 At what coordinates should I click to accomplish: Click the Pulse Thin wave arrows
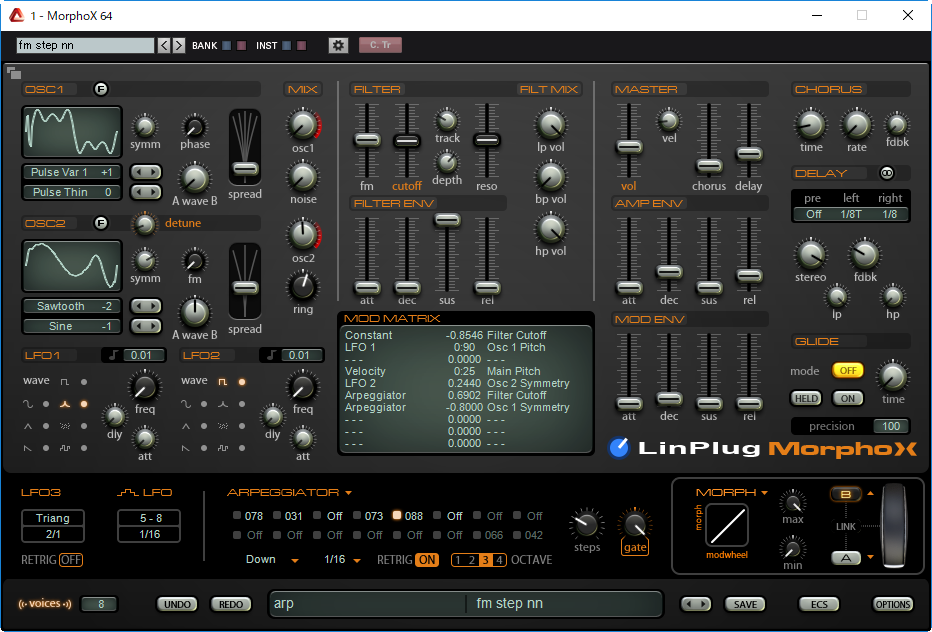pyautogui.click(x=146, y=192)
